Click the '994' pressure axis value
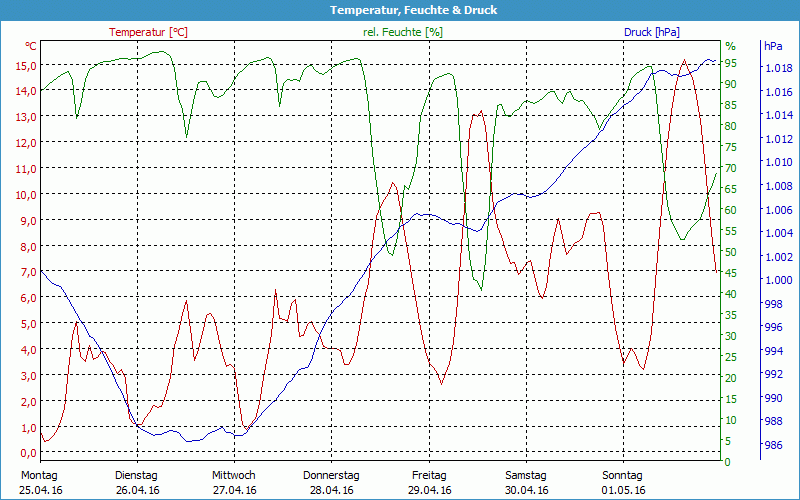Image resolution: width=800 pixels, height=500 pixels. tap(773, 351)
